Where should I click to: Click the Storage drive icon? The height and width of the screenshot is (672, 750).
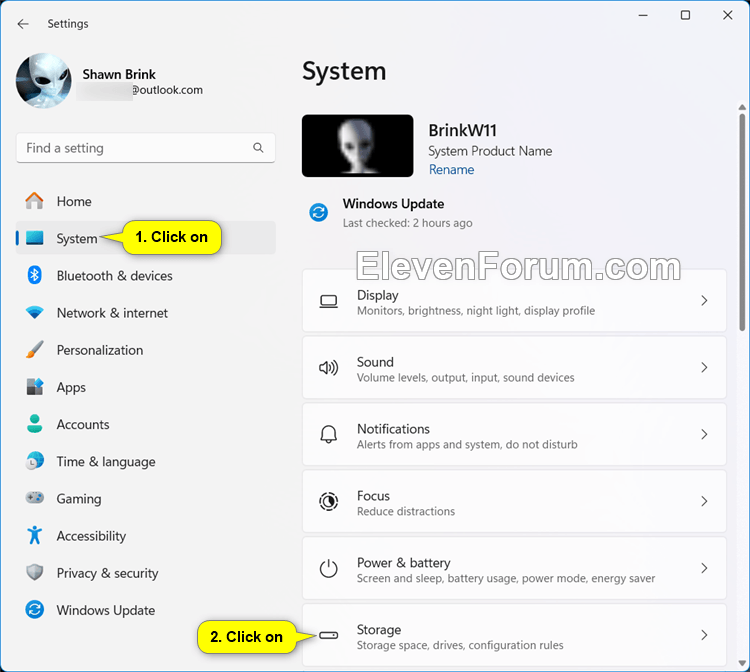pos(329,635)
